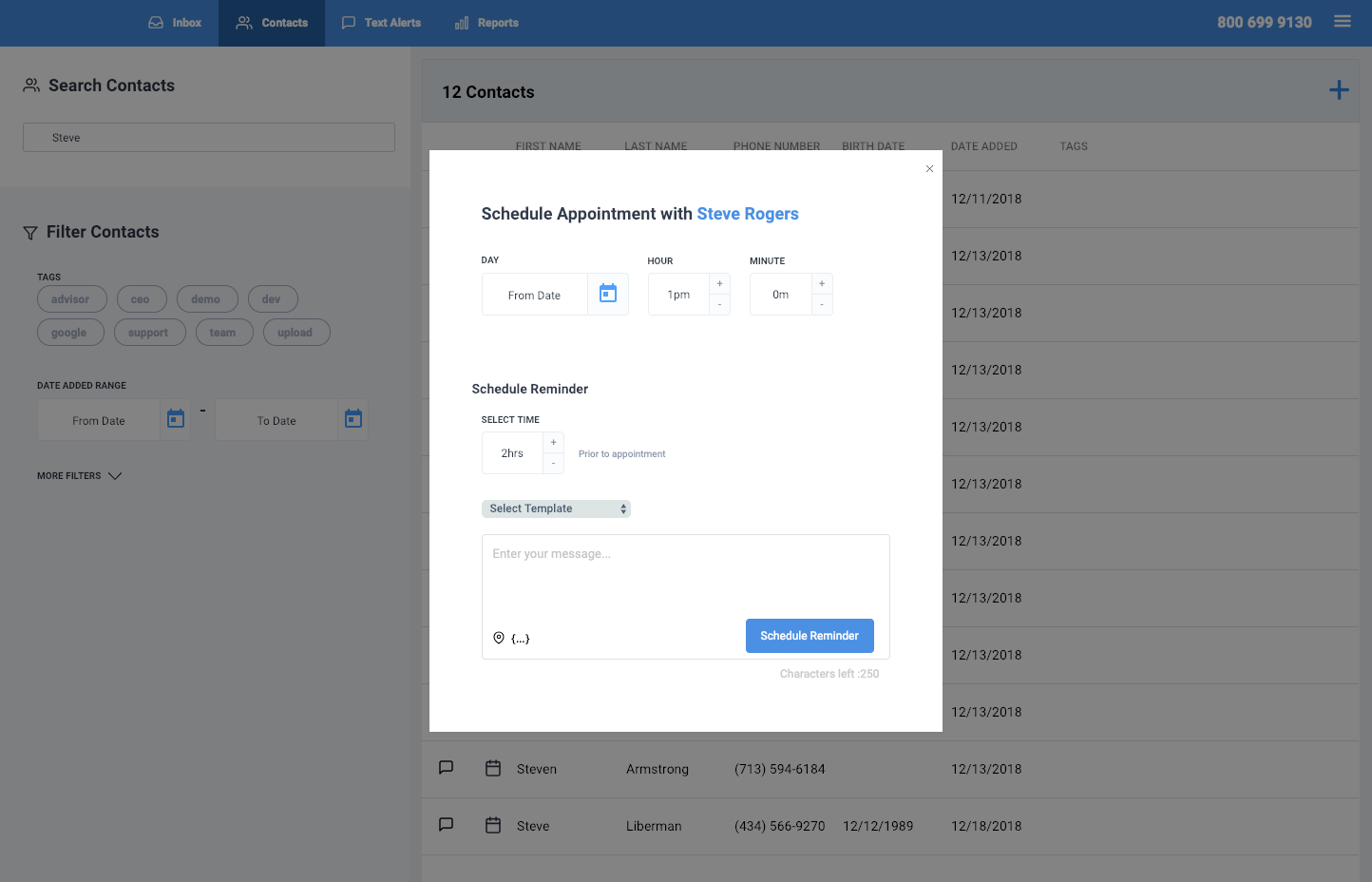Image resolution: width=1372 pixels, height=882 pixels.
Task: Decrease the appointment minute
Action: 822,305
